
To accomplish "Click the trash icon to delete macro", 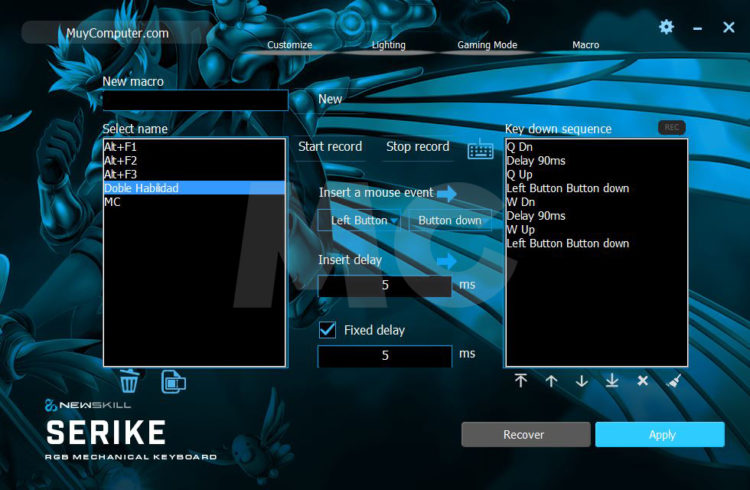I will [x=130, y=381].
